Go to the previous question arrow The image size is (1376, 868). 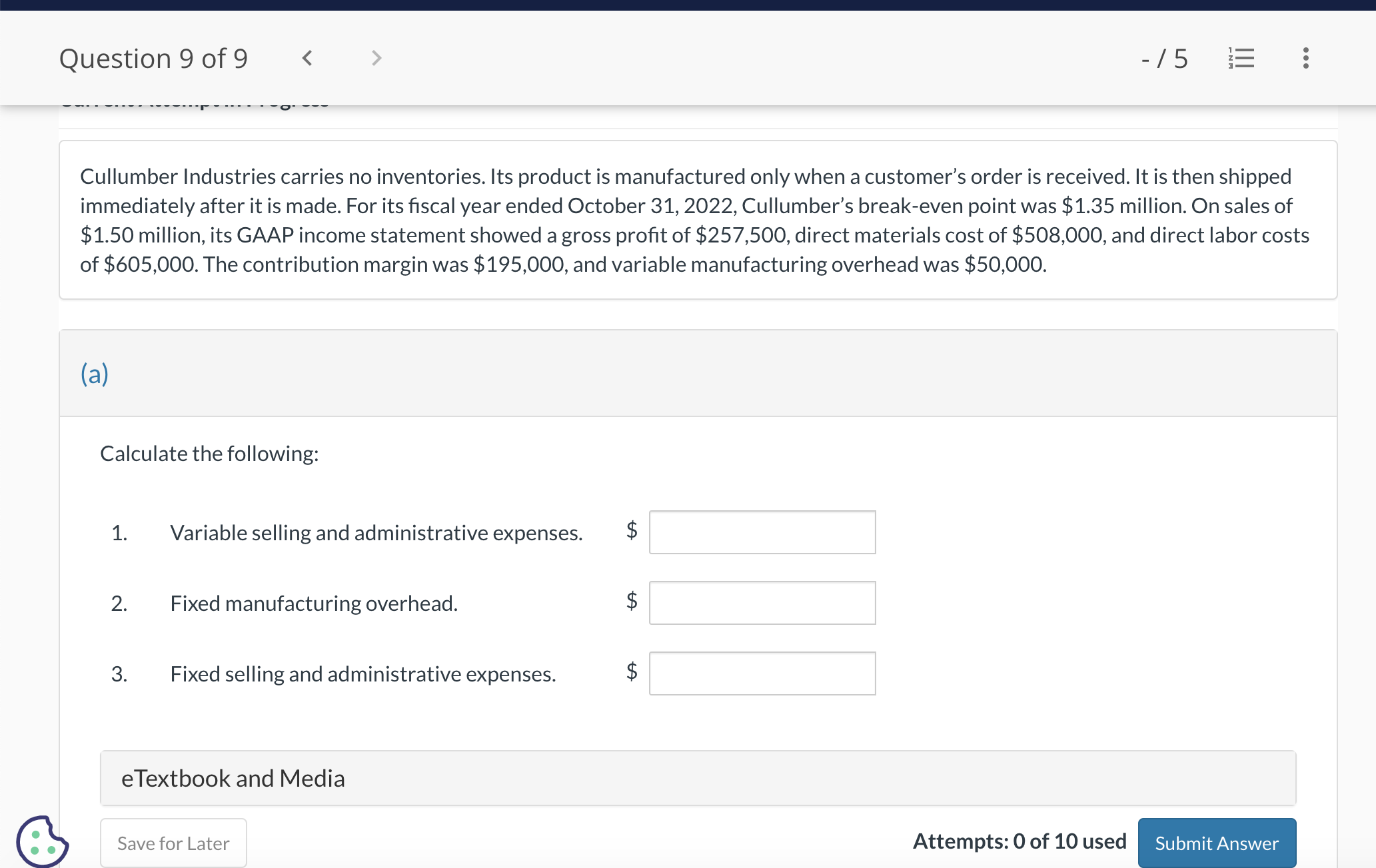(307, 59)
